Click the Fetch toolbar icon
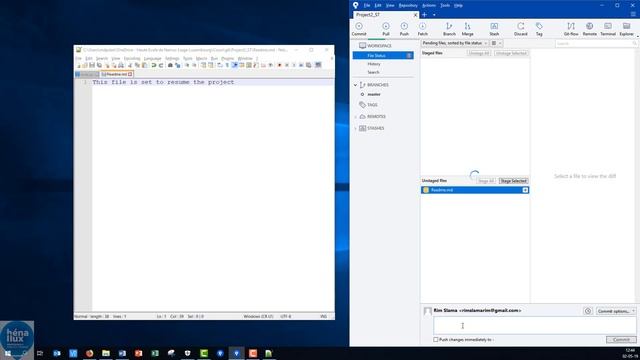Screen dimensions: 640x360 [422, 29]
